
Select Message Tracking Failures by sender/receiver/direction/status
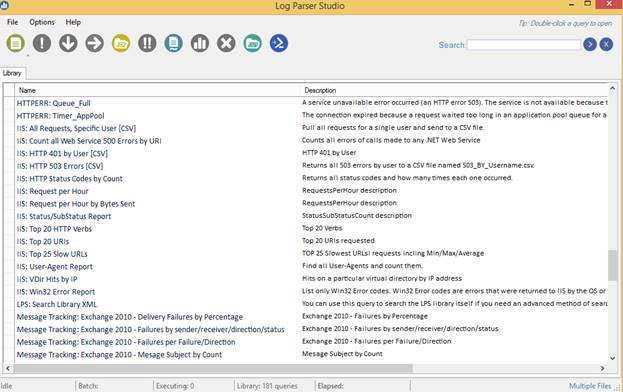pos(151,330)
